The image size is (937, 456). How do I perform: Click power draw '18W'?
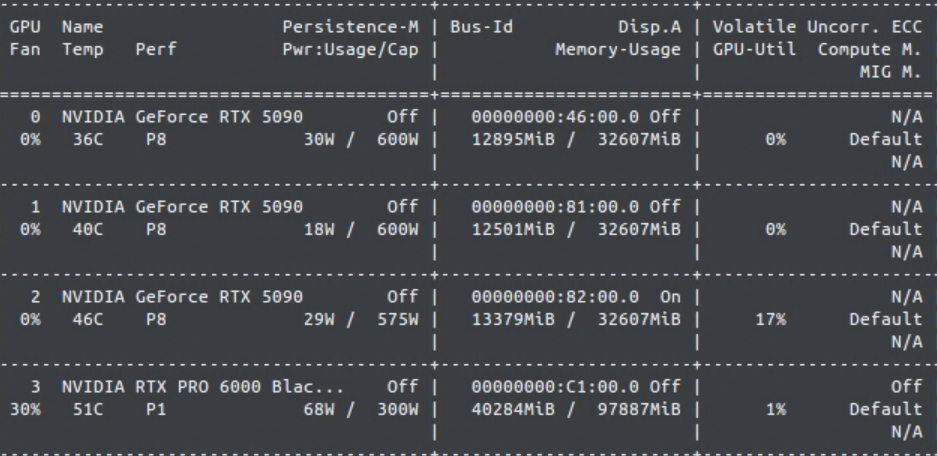pyautogui.click(x=319, y=229)
